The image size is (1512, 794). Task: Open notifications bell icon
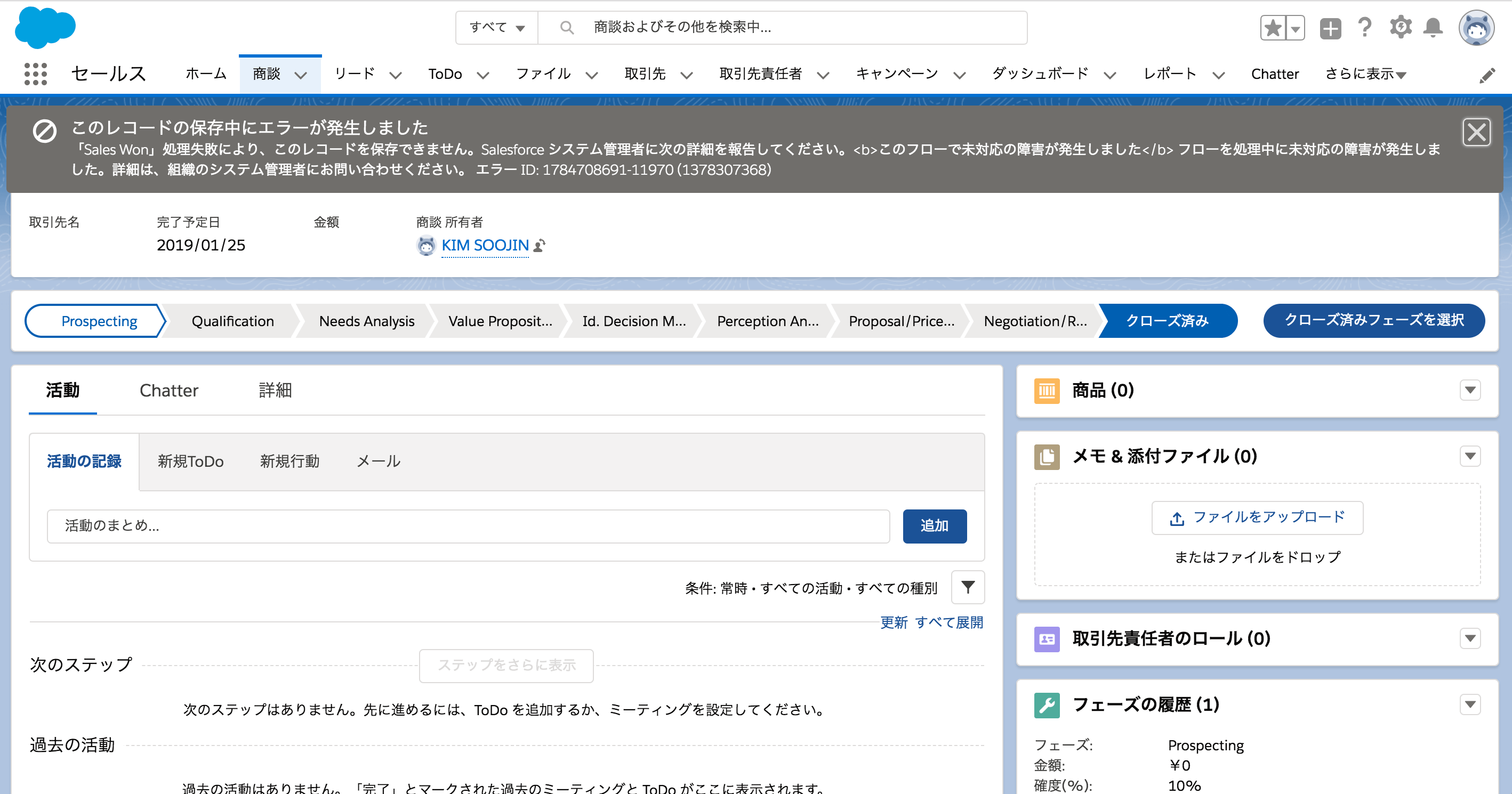(x=1433, y=28)
